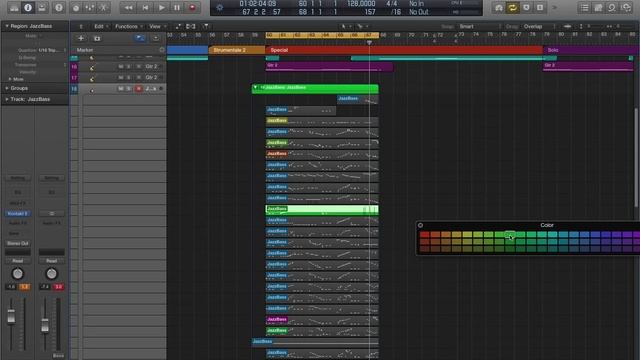Click the Kontakt 5 instrument slot

(x=18, y=213)
